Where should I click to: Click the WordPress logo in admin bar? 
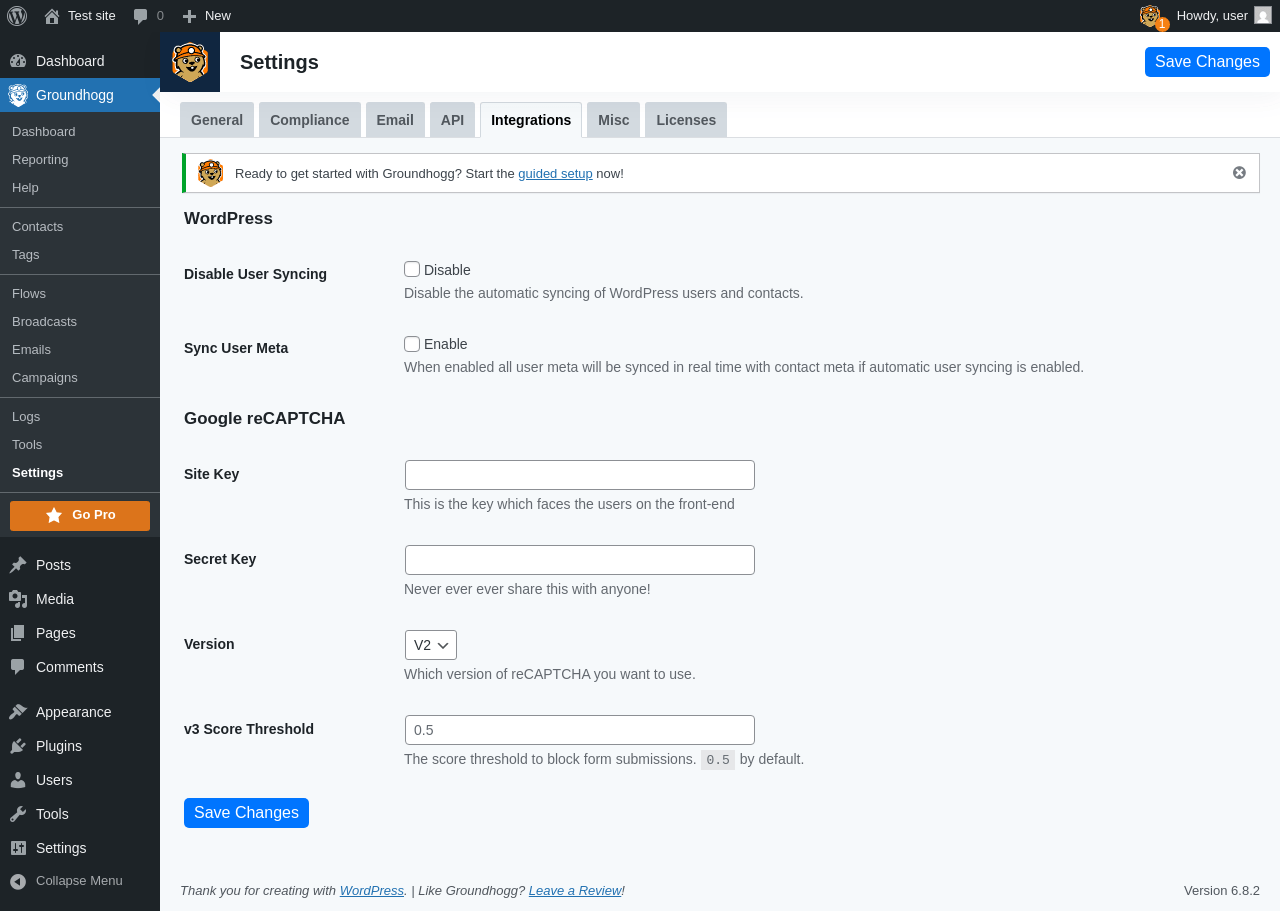pos(17,16)
